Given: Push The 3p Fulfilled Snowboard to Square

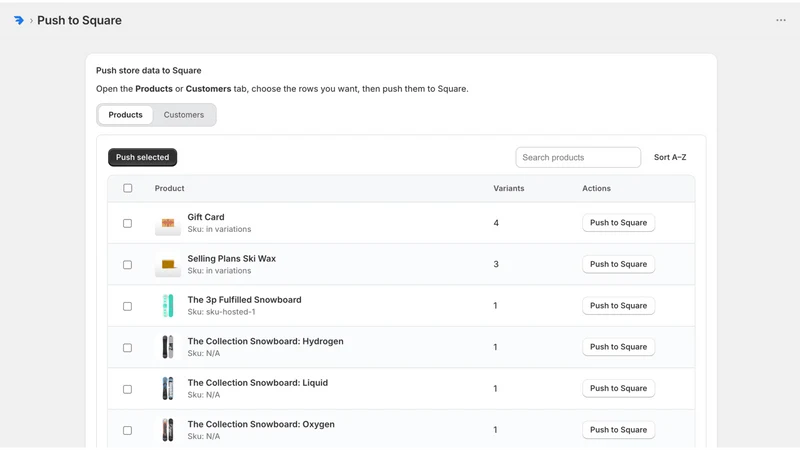Looking at the screenshot, I should click(618, 306).
